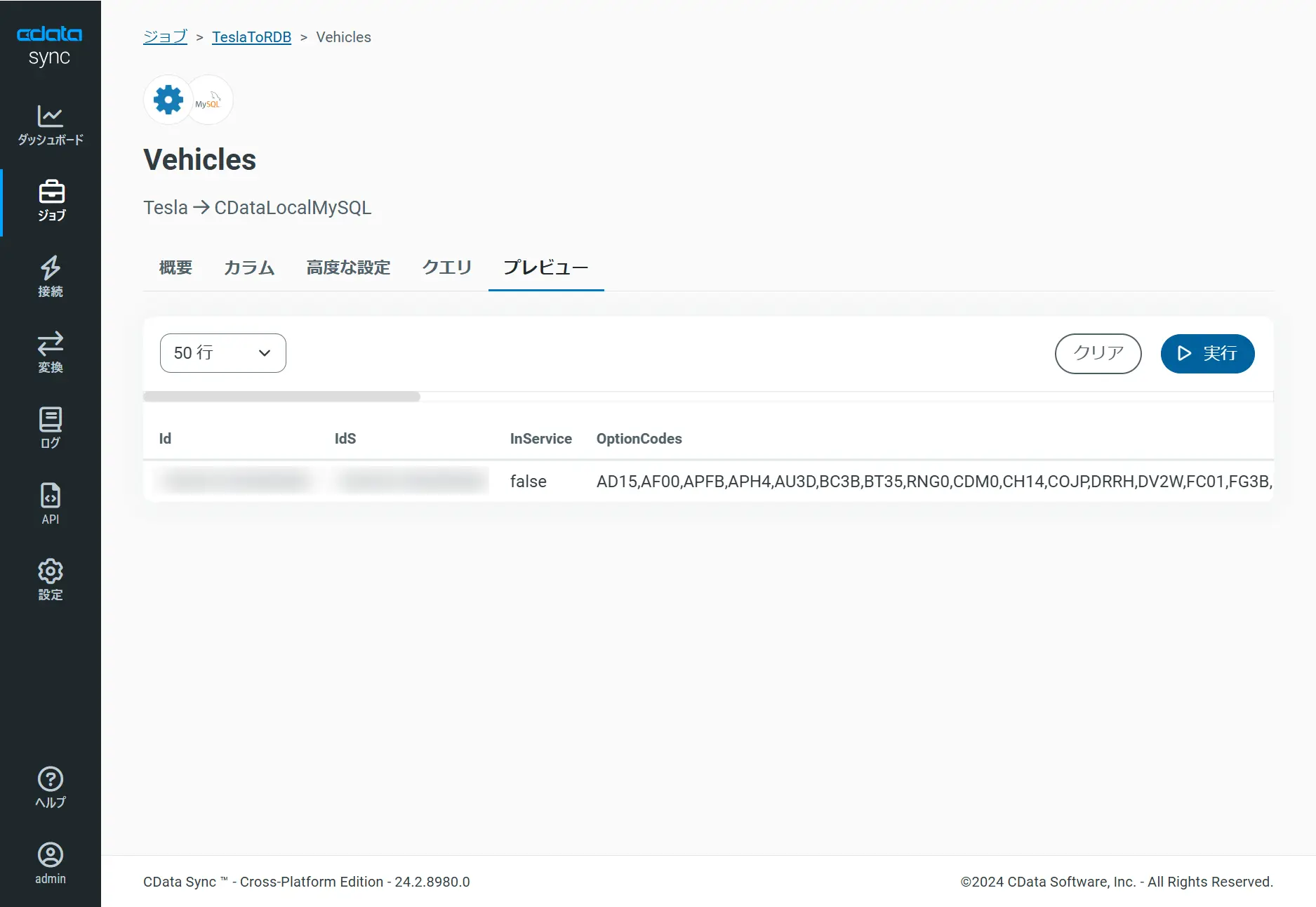This screenshot has height=907, width=1316.
Task: Click the InService column header
Action: click(541, 439)
